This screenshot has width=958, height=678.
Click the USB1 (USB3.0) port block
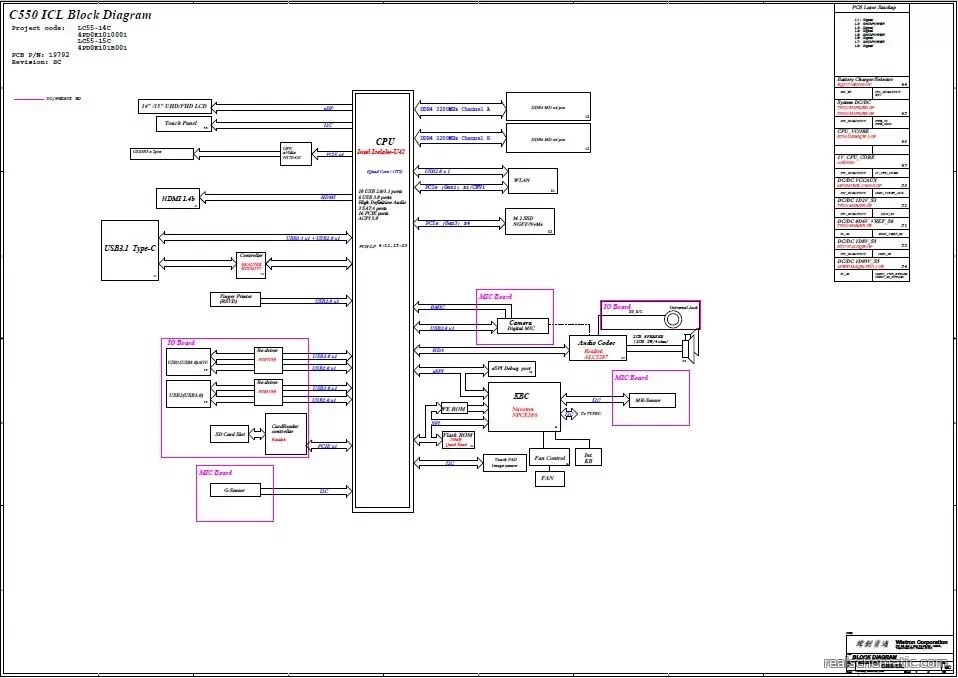[x=188, y=362]
